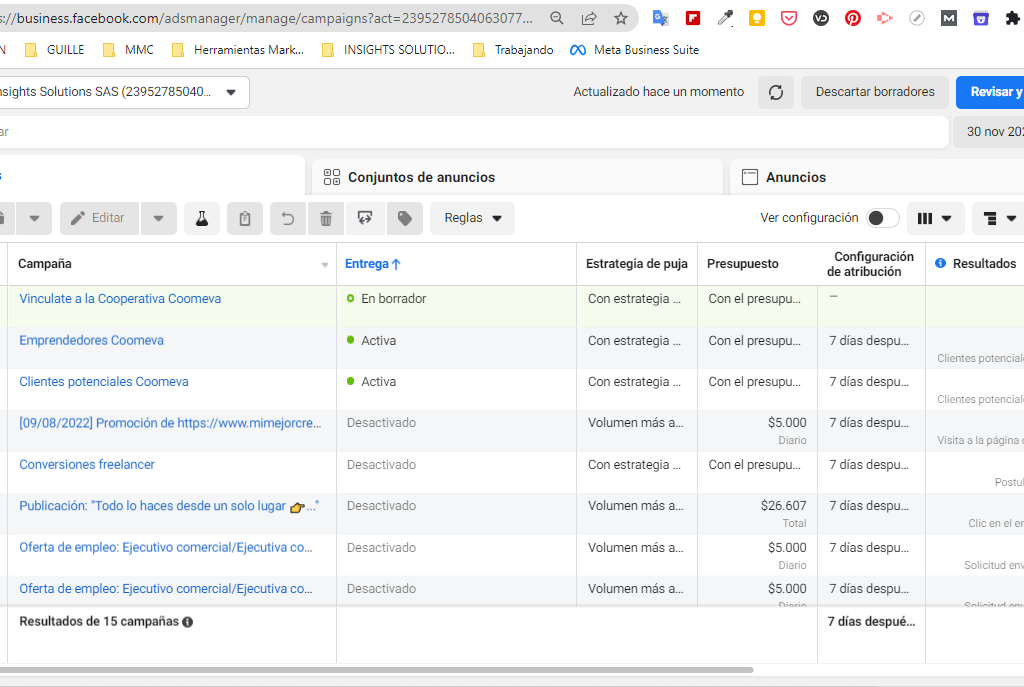The width and height of the screenshot is (1024, 687).
Task: Focus the campaign search filter field
Action: tap(474, 132)
